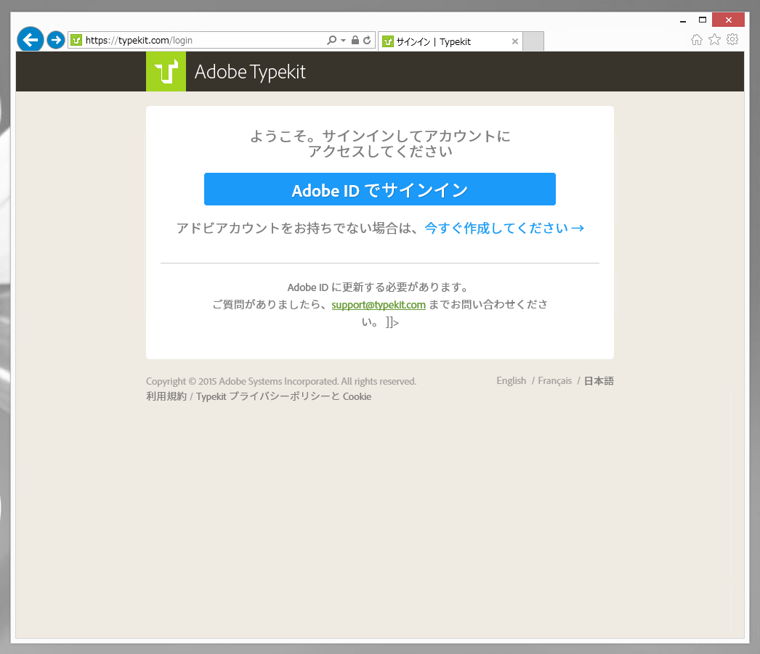Click the Adobe Typekit header title
The height and width of the screenshot is (654, 760).
point(250,72)
